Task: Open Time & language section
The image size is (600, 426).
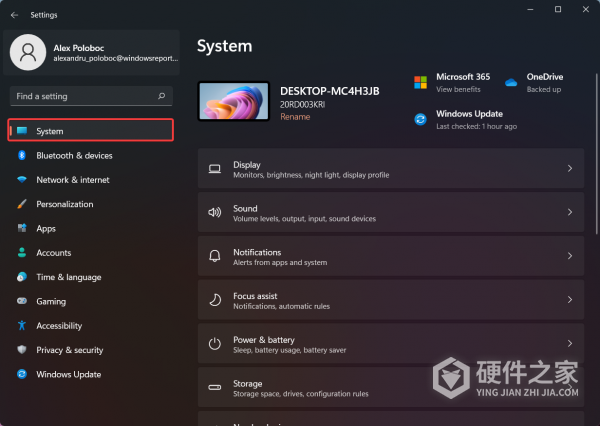Action: point(68,277)
